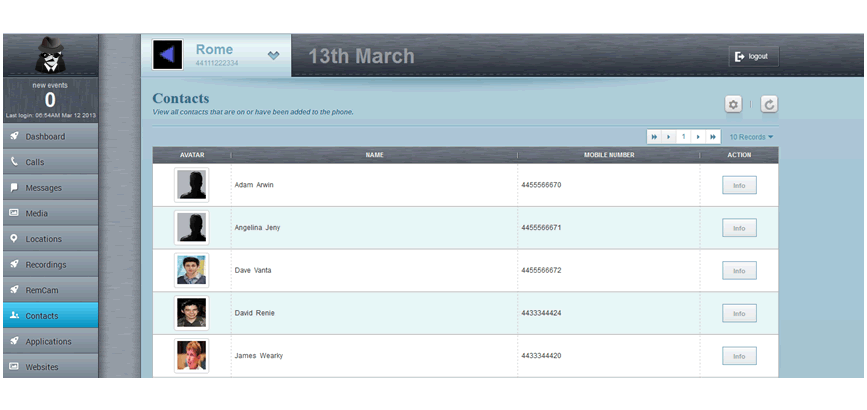Screen dimensions: 867x410
Task: Sort by the Name column header
Action: 374,155
